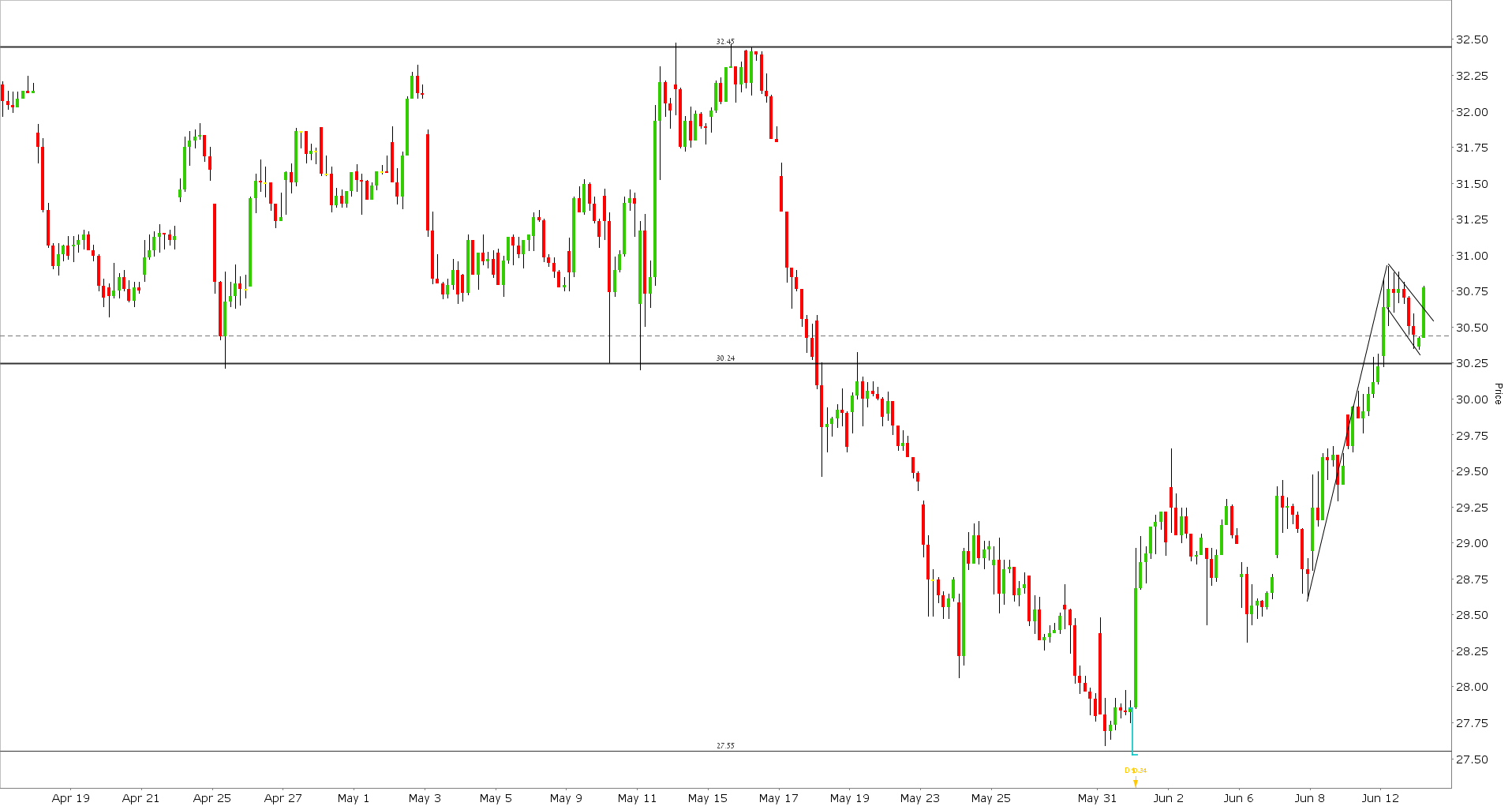Select the 30.24 horizontal line label
Viewport: 1512px width, 810px height.
[725, 358]
